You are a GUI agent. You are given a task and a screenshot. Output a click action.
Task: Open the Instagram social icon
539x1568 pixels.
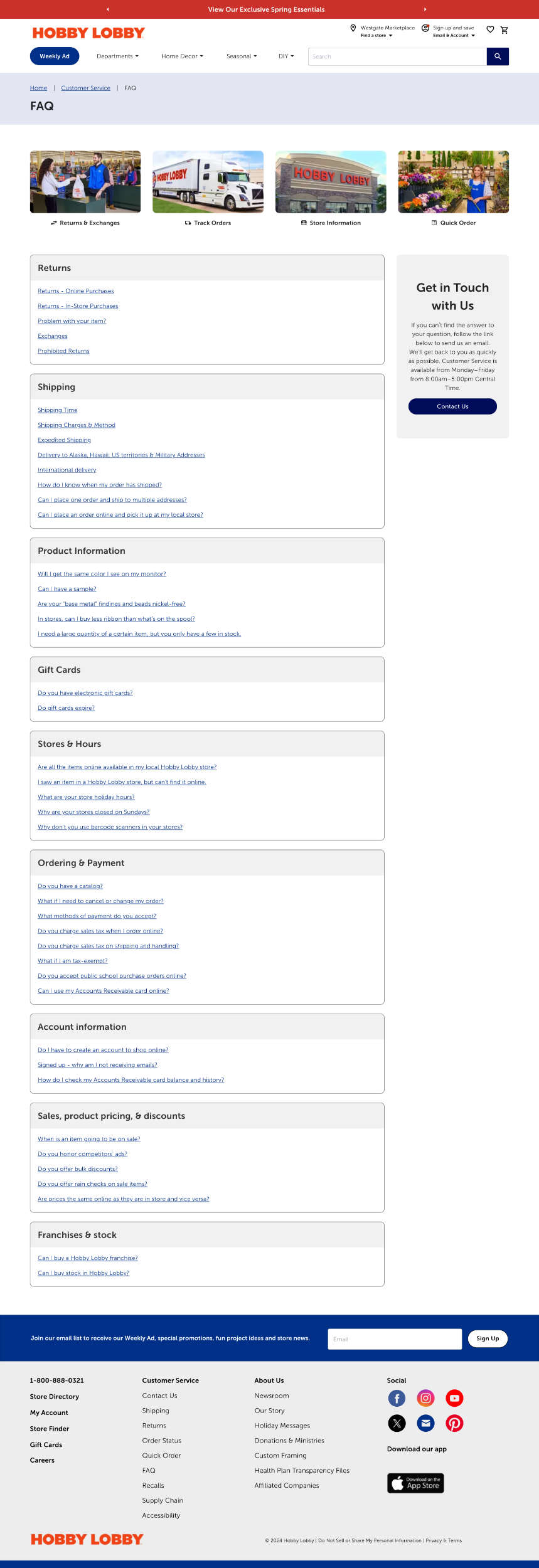tap(425, 1398)
